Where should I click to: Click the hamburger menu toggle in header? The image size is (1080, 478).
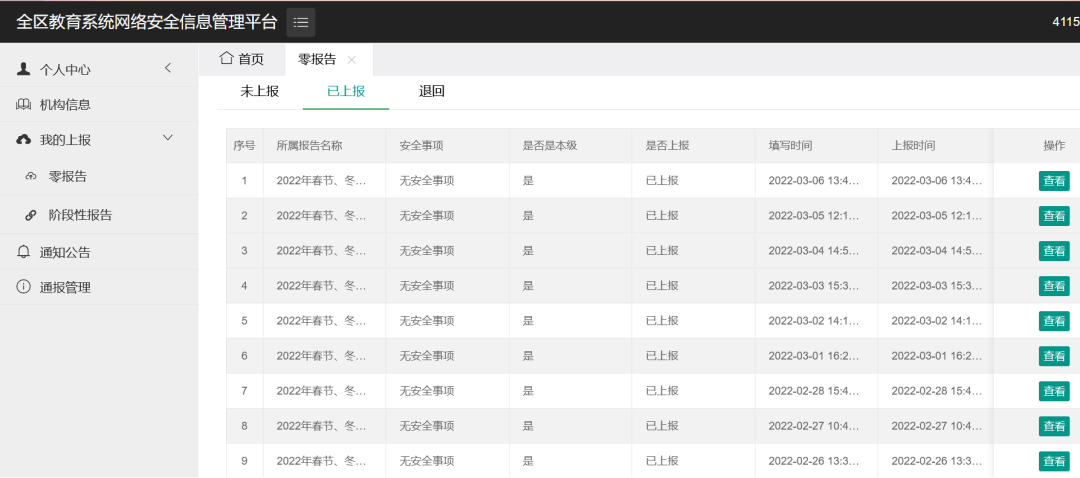(301, 22)
